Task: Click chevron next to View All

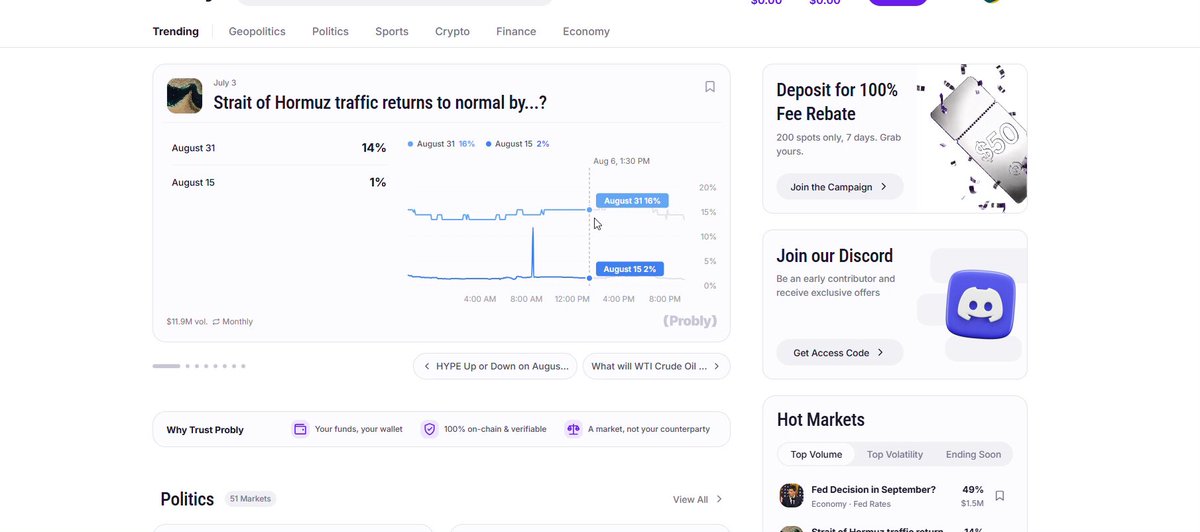Action: (719, 499)
